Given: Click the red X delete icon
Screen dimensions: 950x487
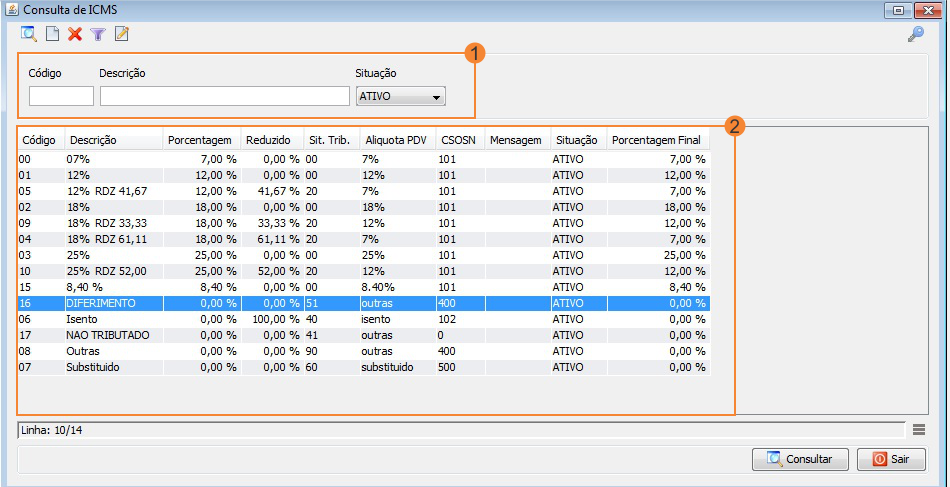Looking at the screenshot, I should (x=75, y=34).
